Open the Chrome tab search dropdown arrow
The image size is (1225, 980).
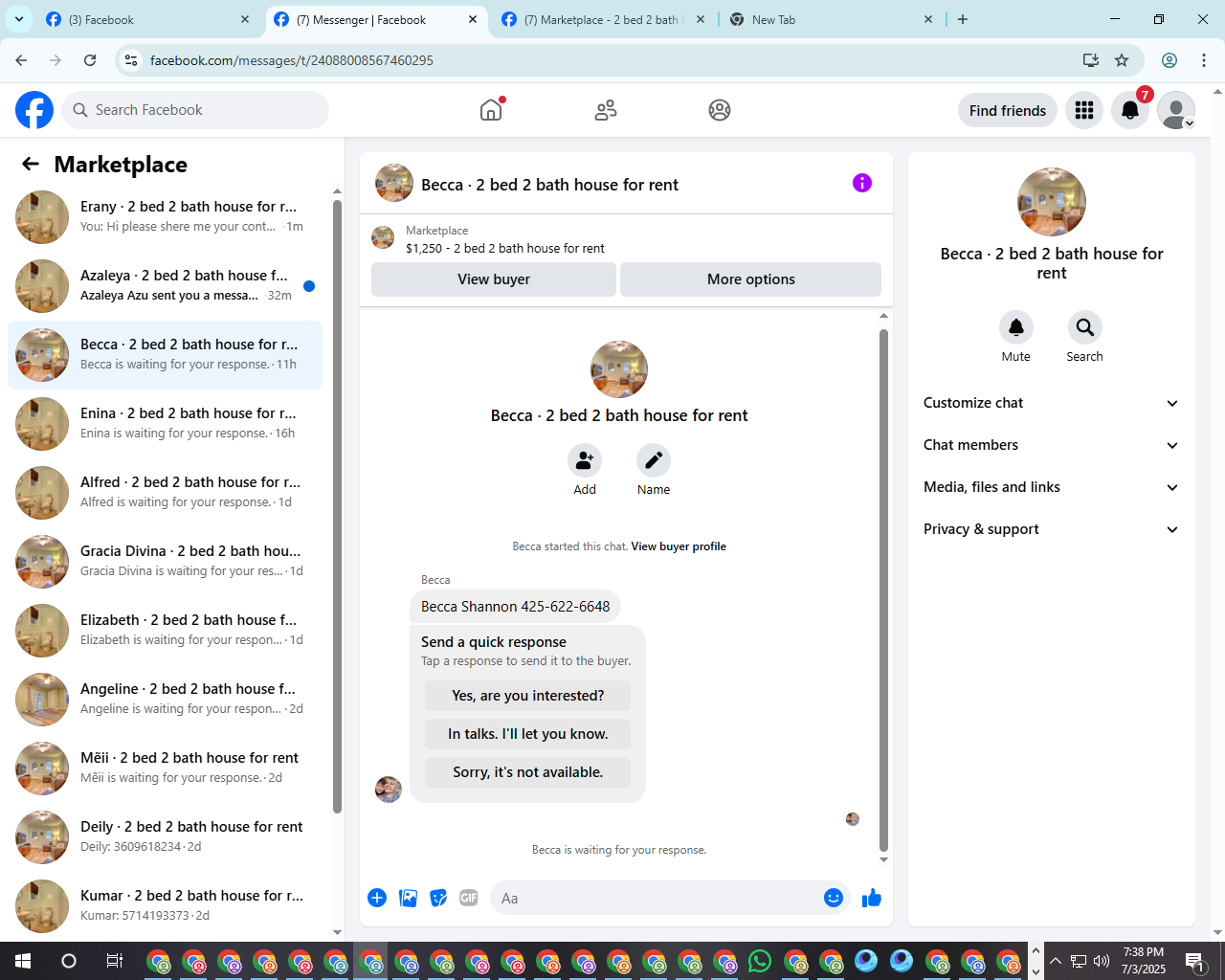19,19
